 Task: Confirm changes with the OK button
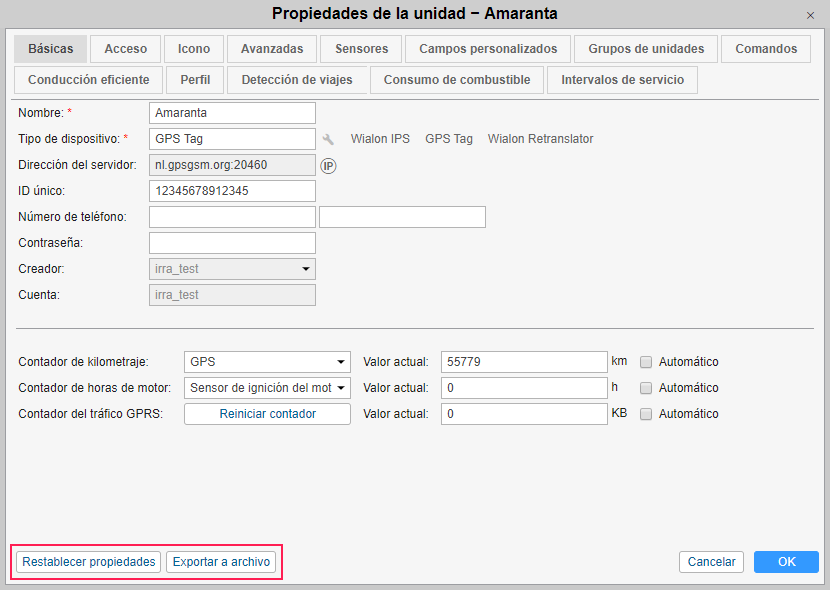point(786,562)
